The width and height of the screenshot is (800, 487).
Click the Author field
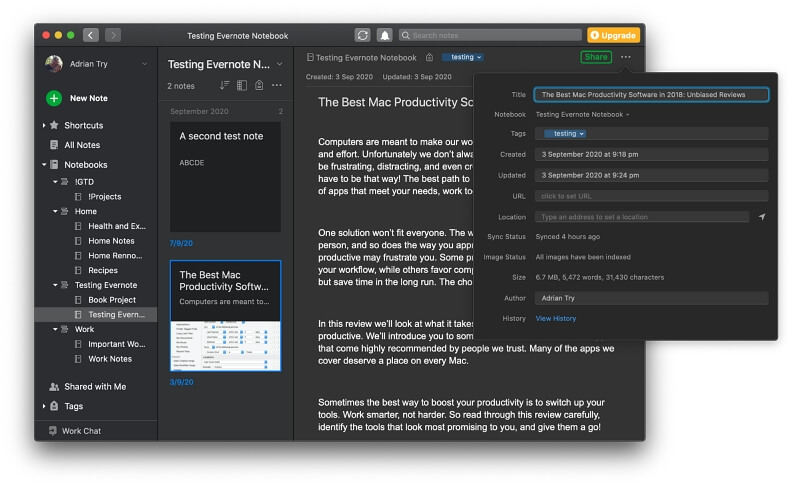652,298
